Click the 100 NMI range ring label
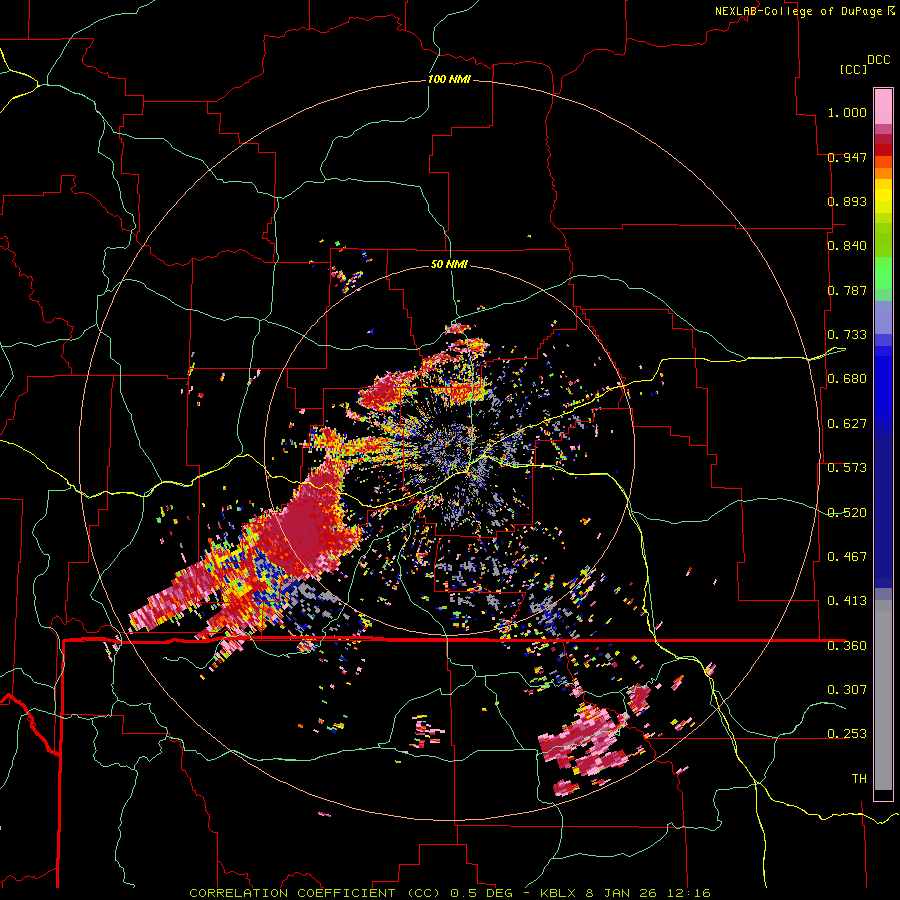Image resolution: width=900 pixels, height=900 pixels. click(x=449, y=79)
